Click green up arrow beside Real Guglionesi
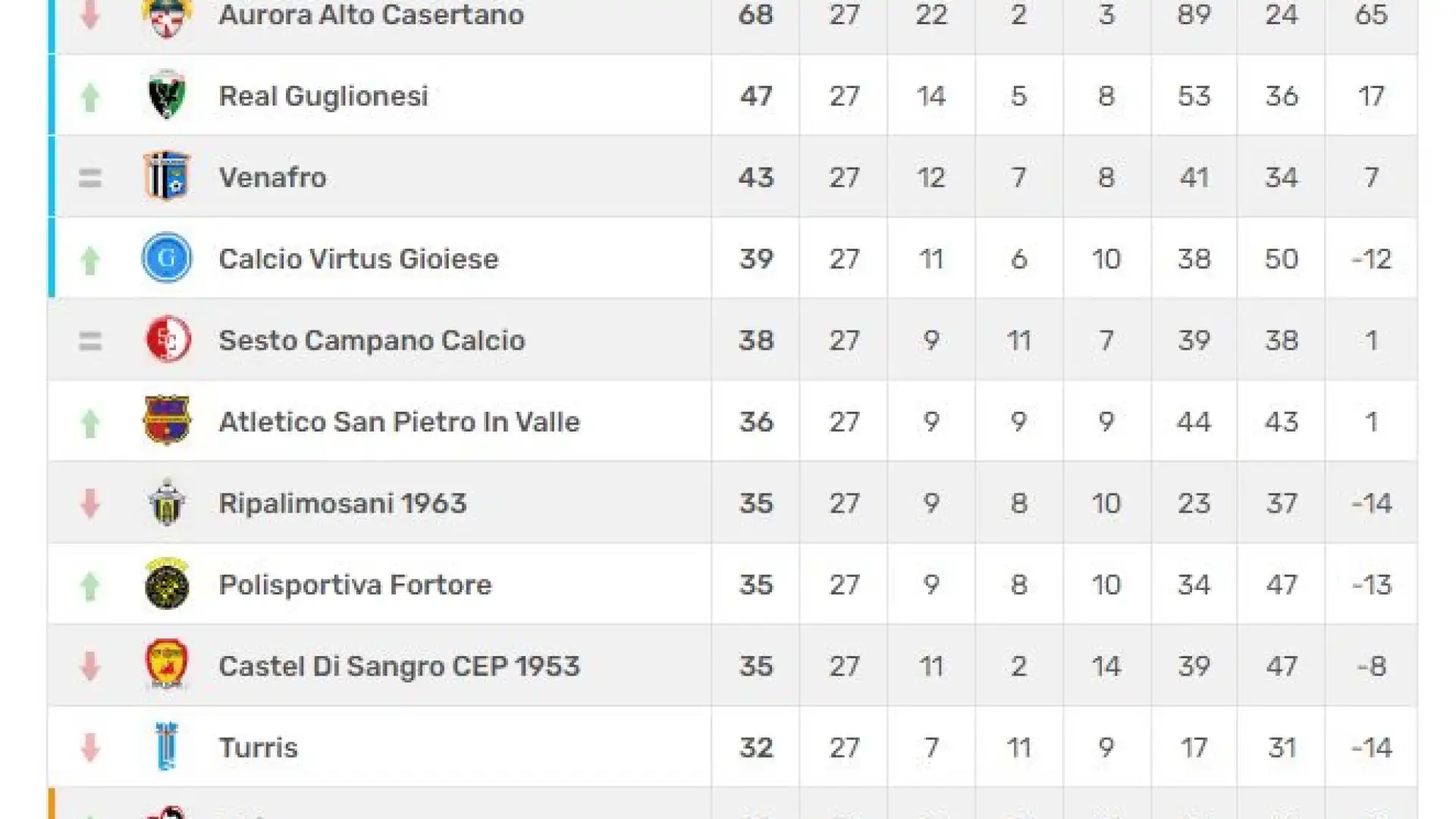Viewport: 1456px width, 819px height. tap(90, 97)
